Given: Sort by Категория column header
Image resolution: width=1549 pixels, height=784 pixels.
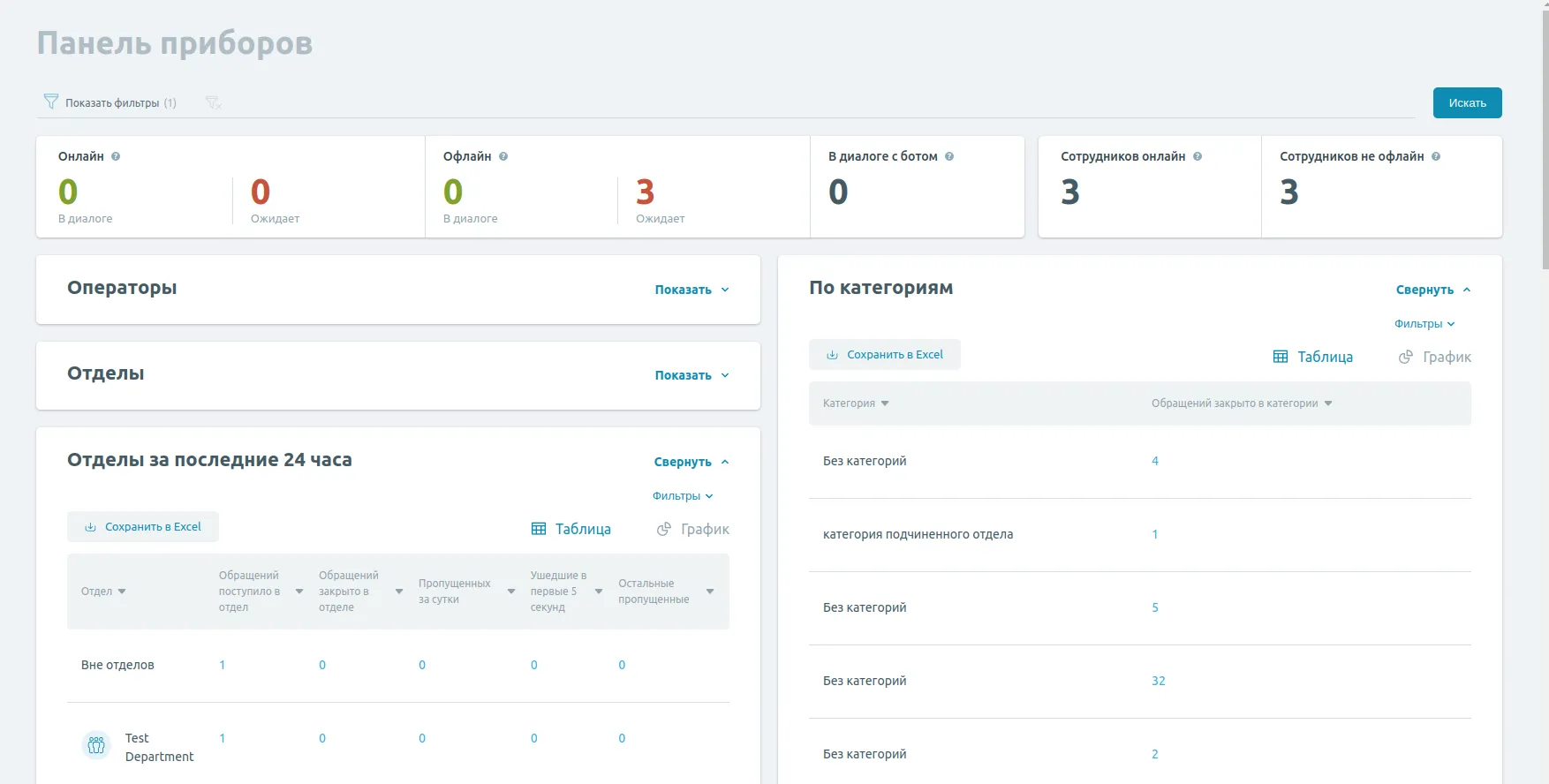Looking at the screenshot, I should (855, 403).
